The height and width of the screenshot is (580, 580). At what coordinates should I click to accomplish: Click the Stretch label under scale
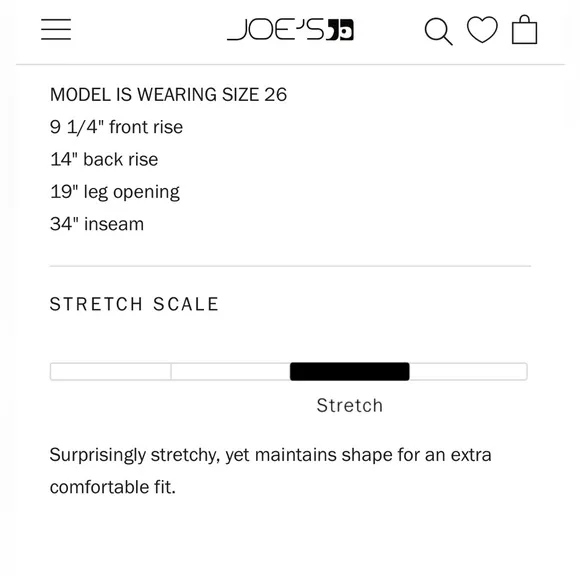click(x=350, y=405)
